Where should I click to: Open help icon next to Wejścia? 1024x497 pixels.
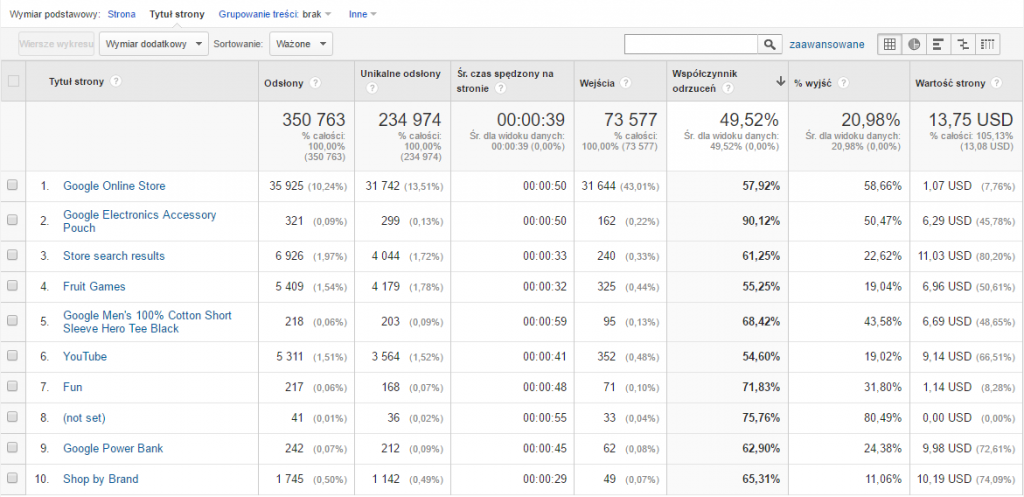click(x=626, y=83)
